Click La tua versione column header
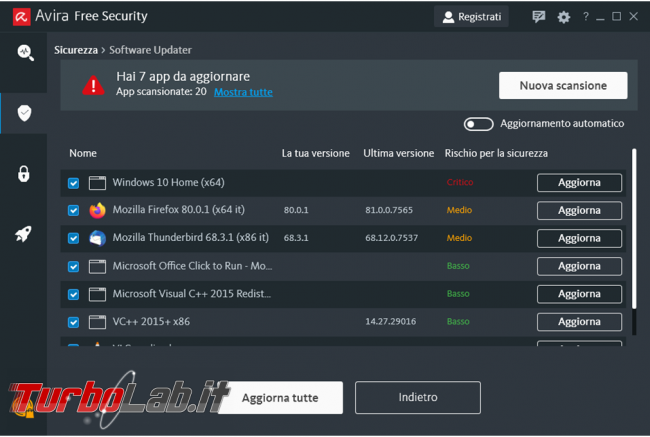 coord(315,153)
